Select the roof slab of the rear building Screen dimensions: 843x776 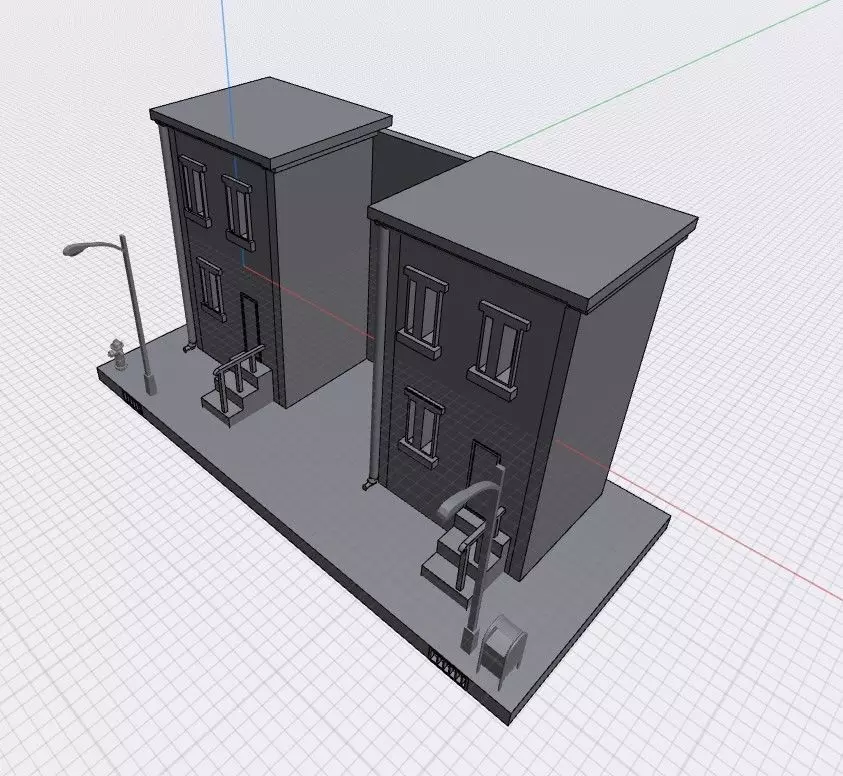[x=270, y=123]
